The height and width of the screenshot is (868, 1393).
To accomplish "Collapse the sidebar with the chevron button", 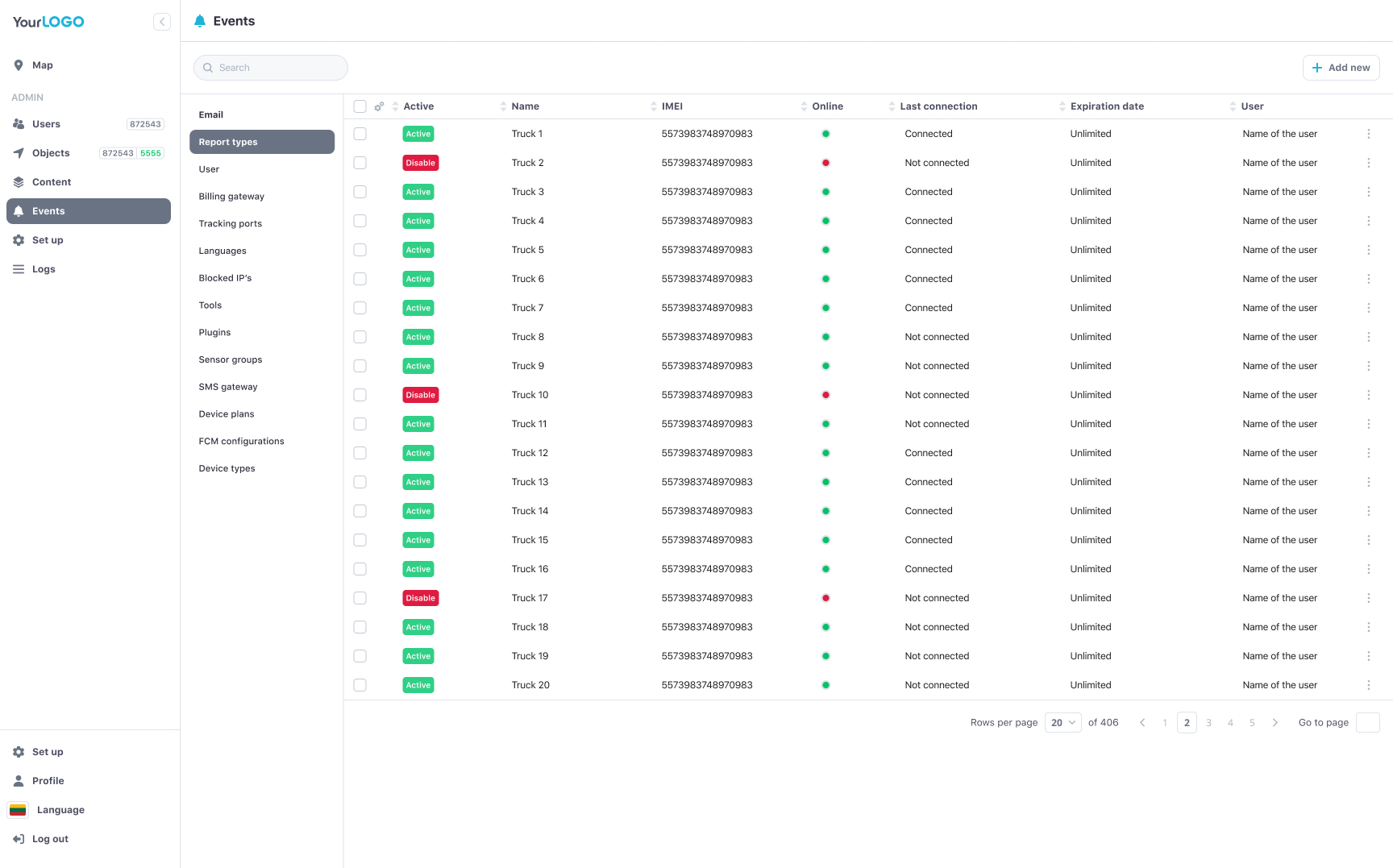I will point(162,22).
